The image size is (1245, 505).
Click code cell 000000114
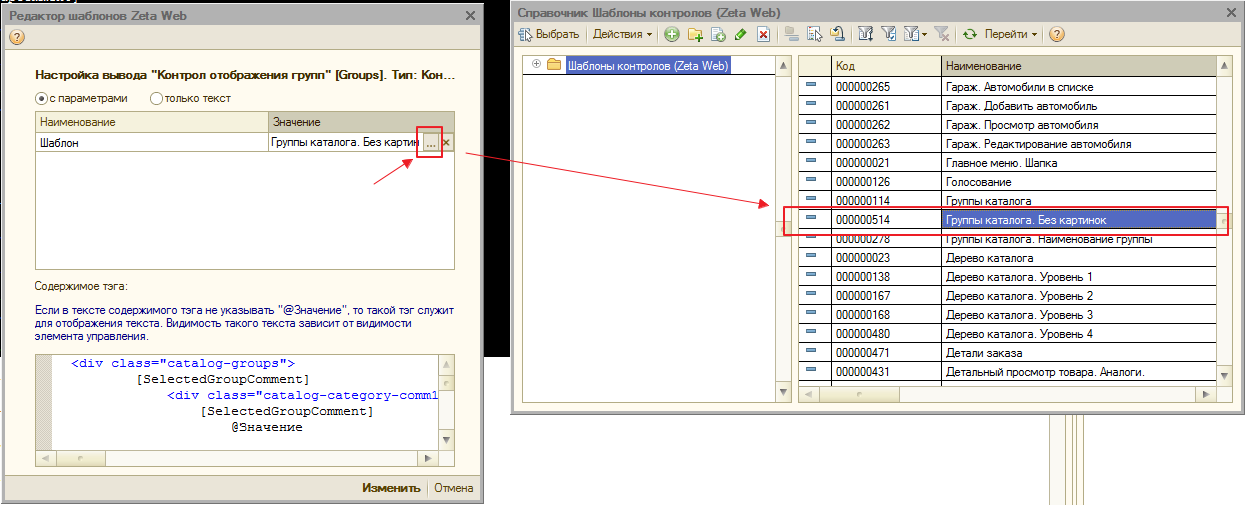[886, 201]
